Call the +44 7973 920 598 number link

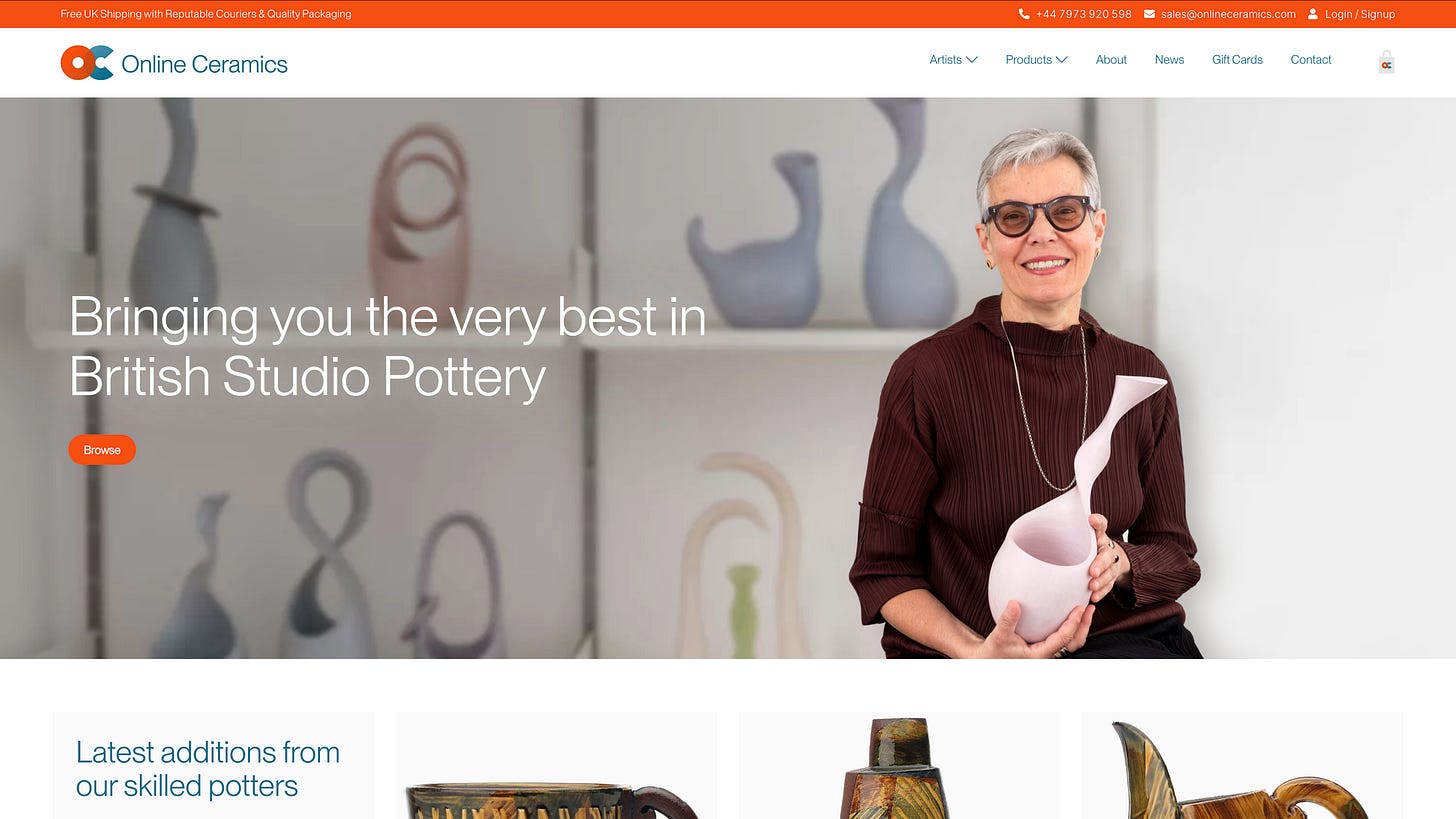click(x=1084, y=14)
